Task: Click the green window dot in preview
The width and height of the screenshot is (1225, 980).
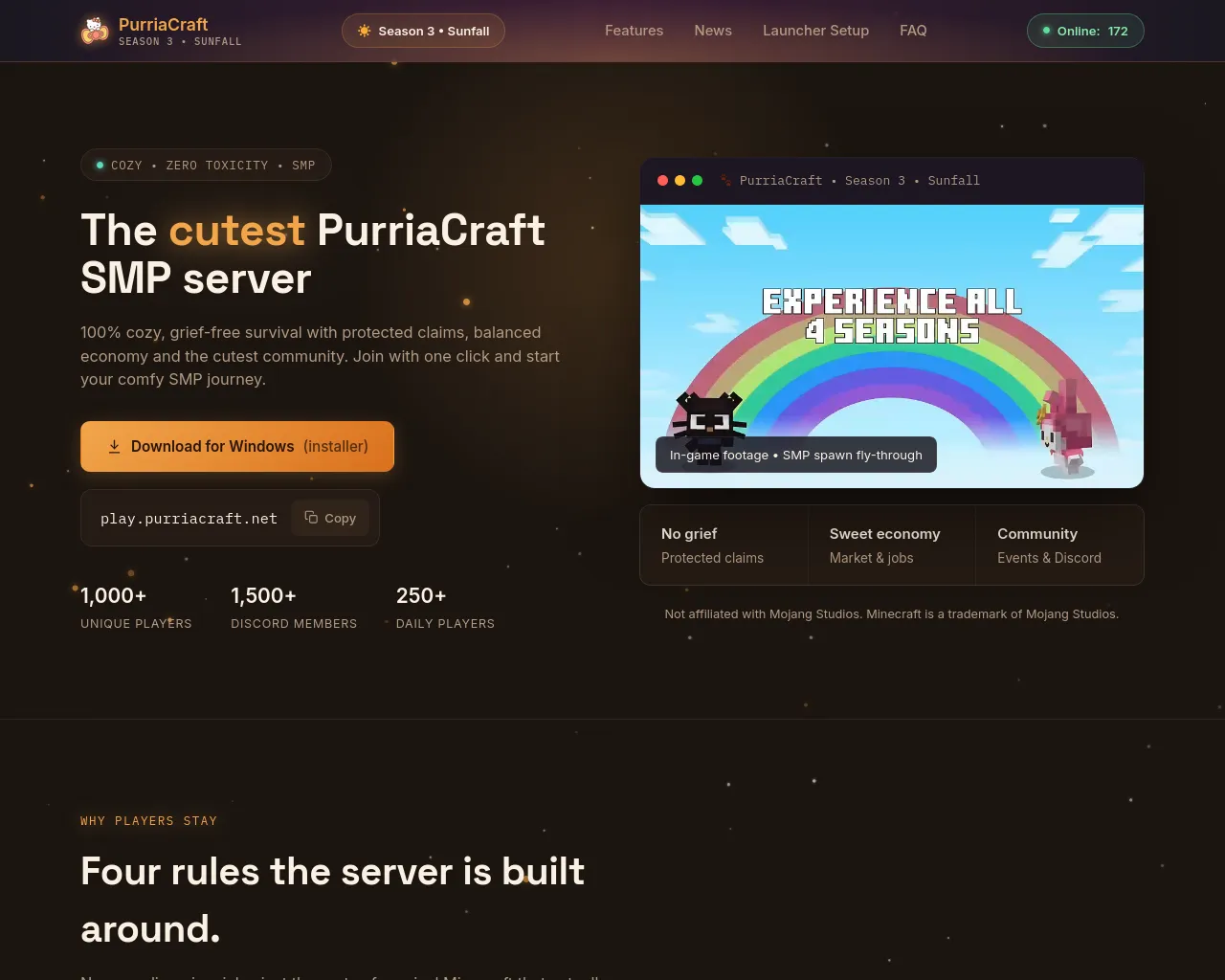Action: 697,180
